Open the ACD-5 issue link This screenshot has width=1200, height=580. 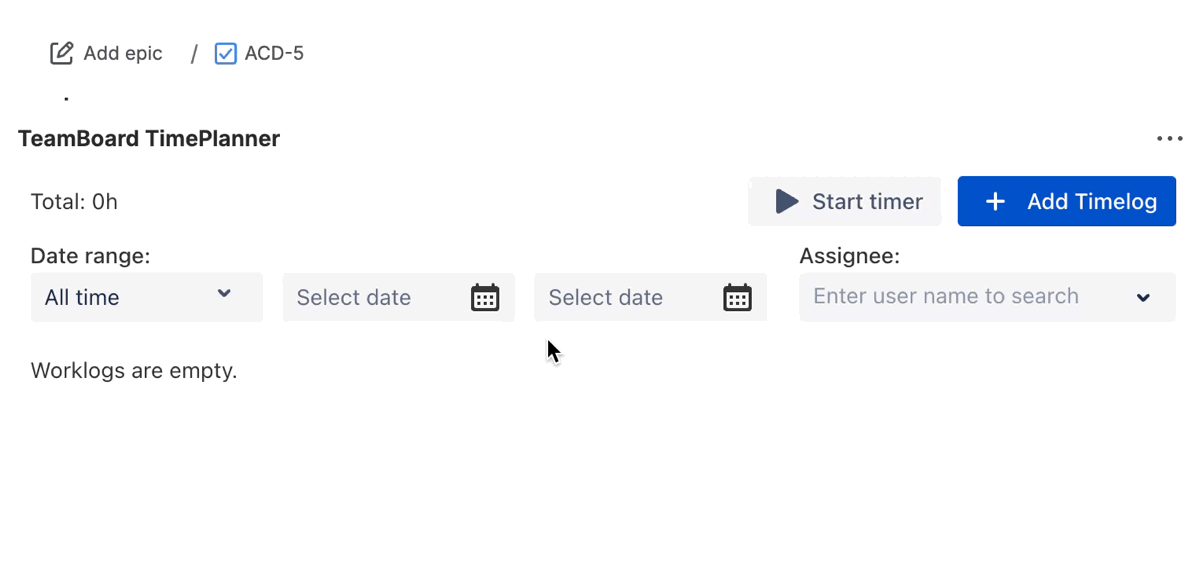tap(274, 53)
